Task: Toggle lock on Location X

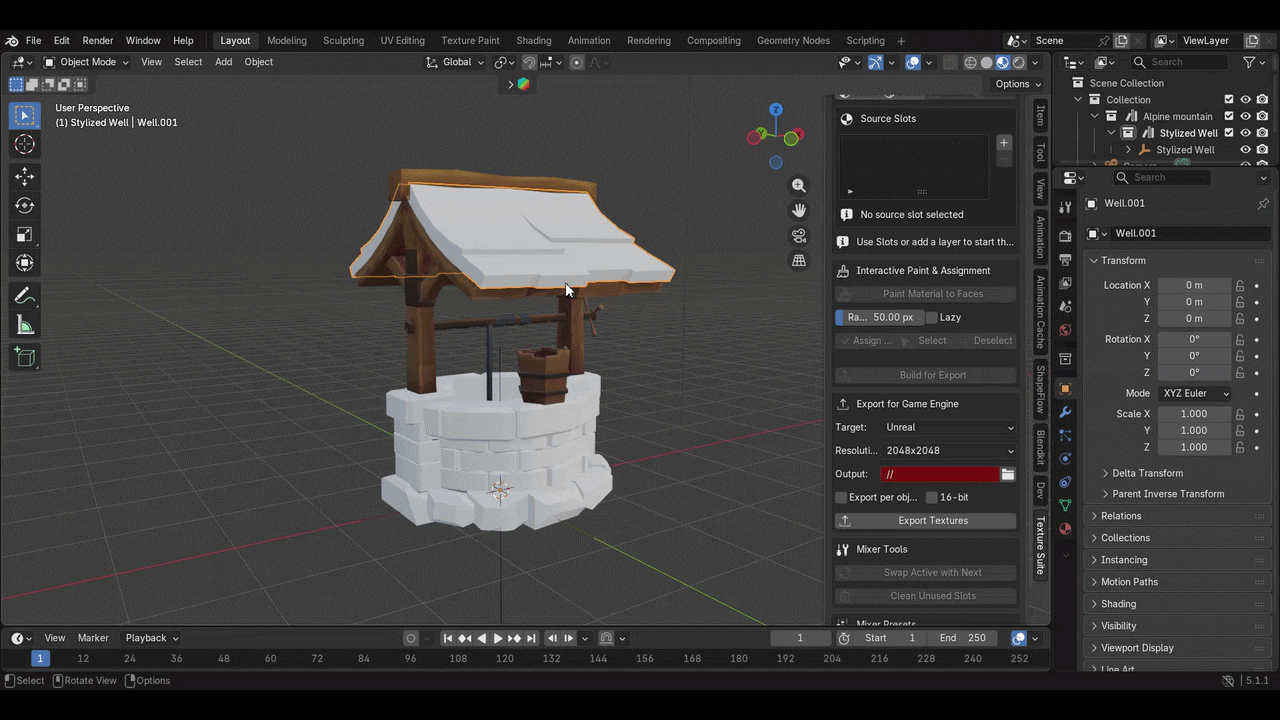Action: (1240, 285)
